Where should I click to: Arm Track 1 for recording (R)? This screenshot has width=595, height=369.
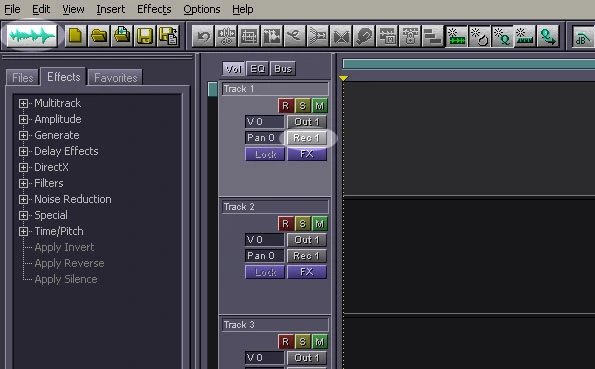pos(286,106)
